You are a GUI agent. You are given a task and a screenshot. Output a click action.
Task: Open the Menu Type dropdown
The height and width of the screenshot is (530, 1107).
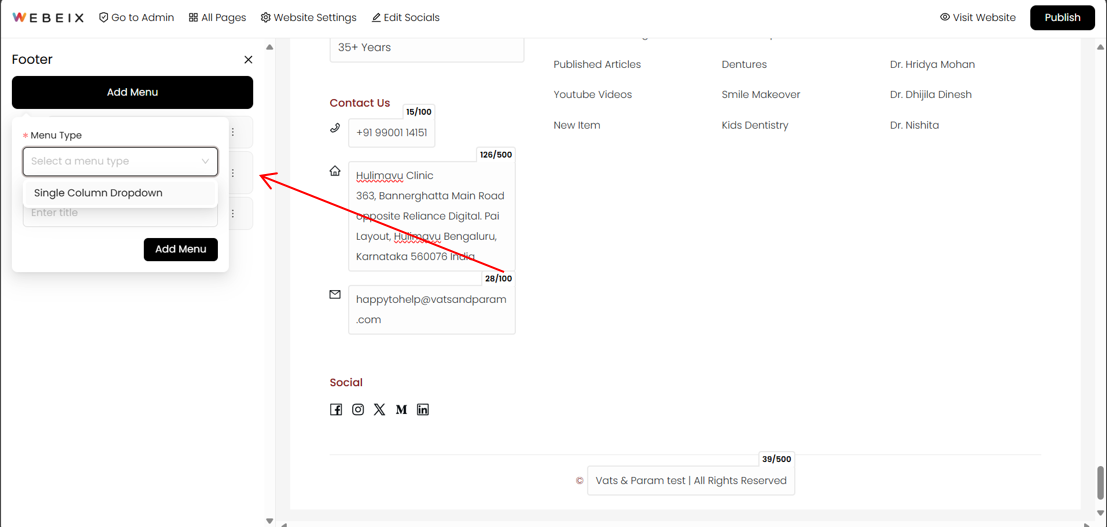120,162
